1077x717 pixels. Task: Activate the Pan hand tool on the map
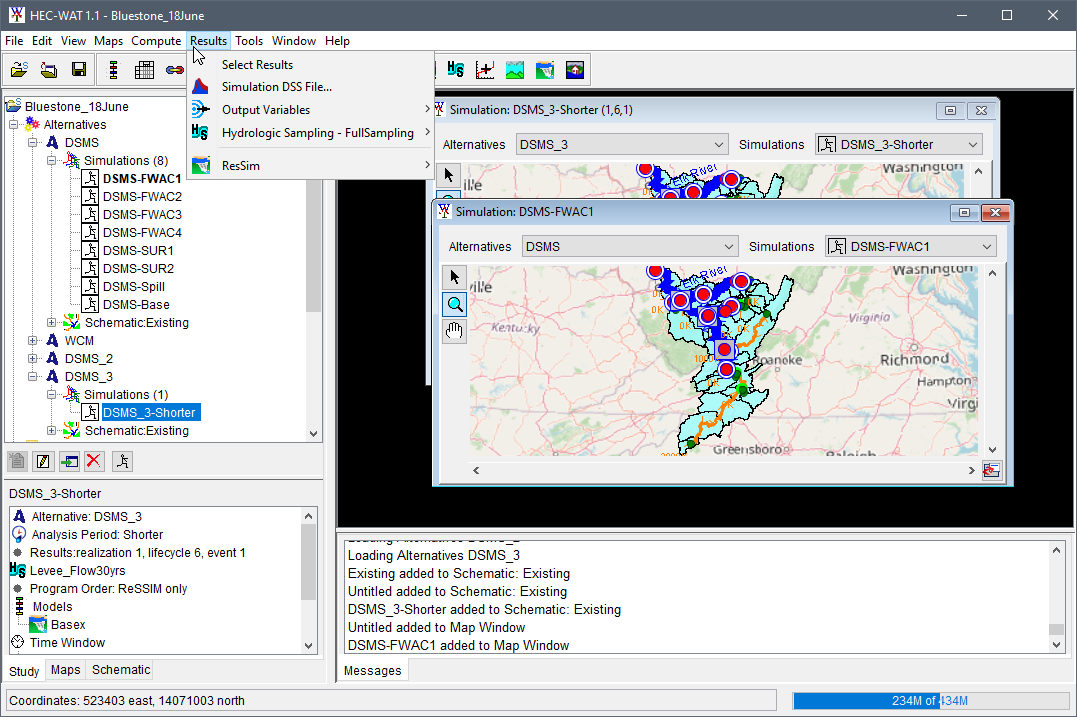(454, 331)
